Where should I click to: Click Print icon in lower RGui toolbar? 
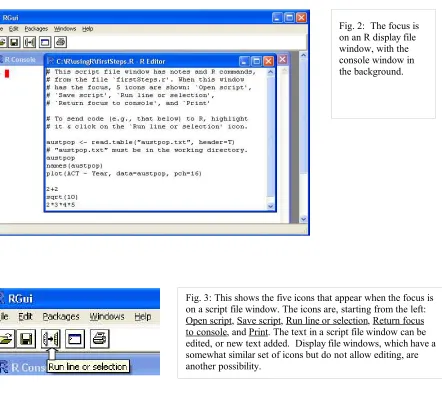point(99,339)
